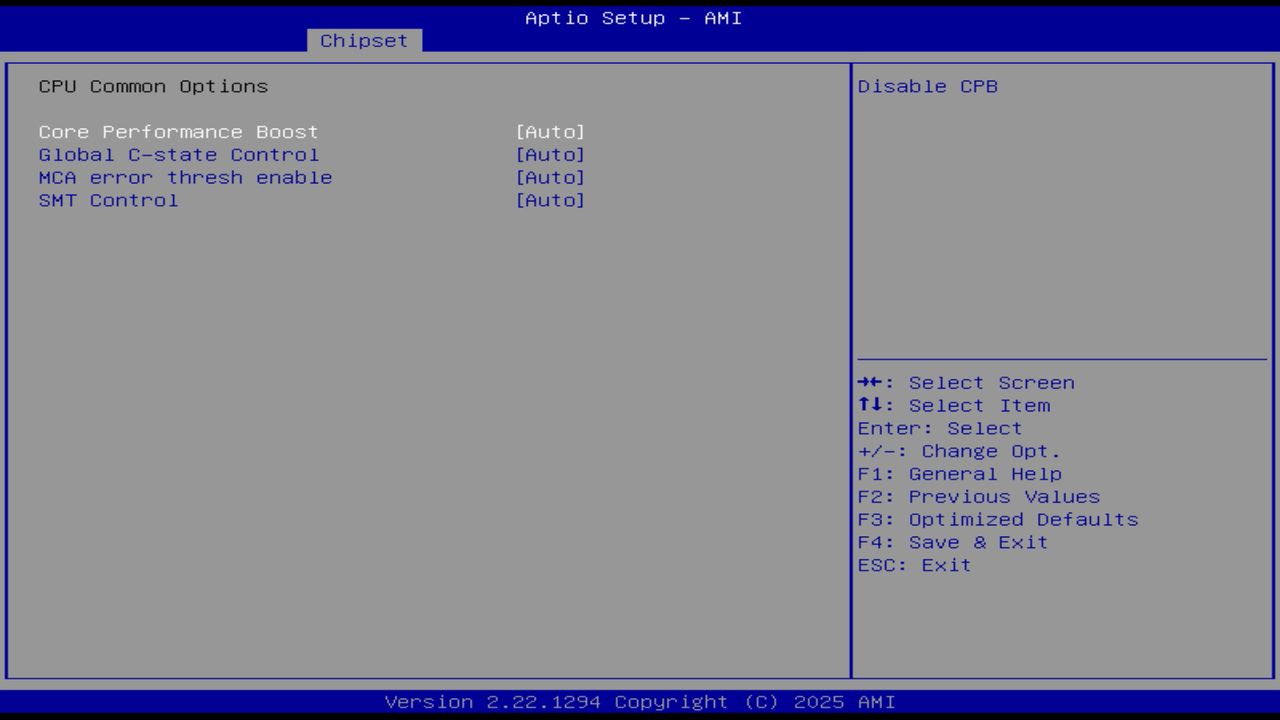
Task: Click the Enter: Select legend entry
Action: pos(940,428)
